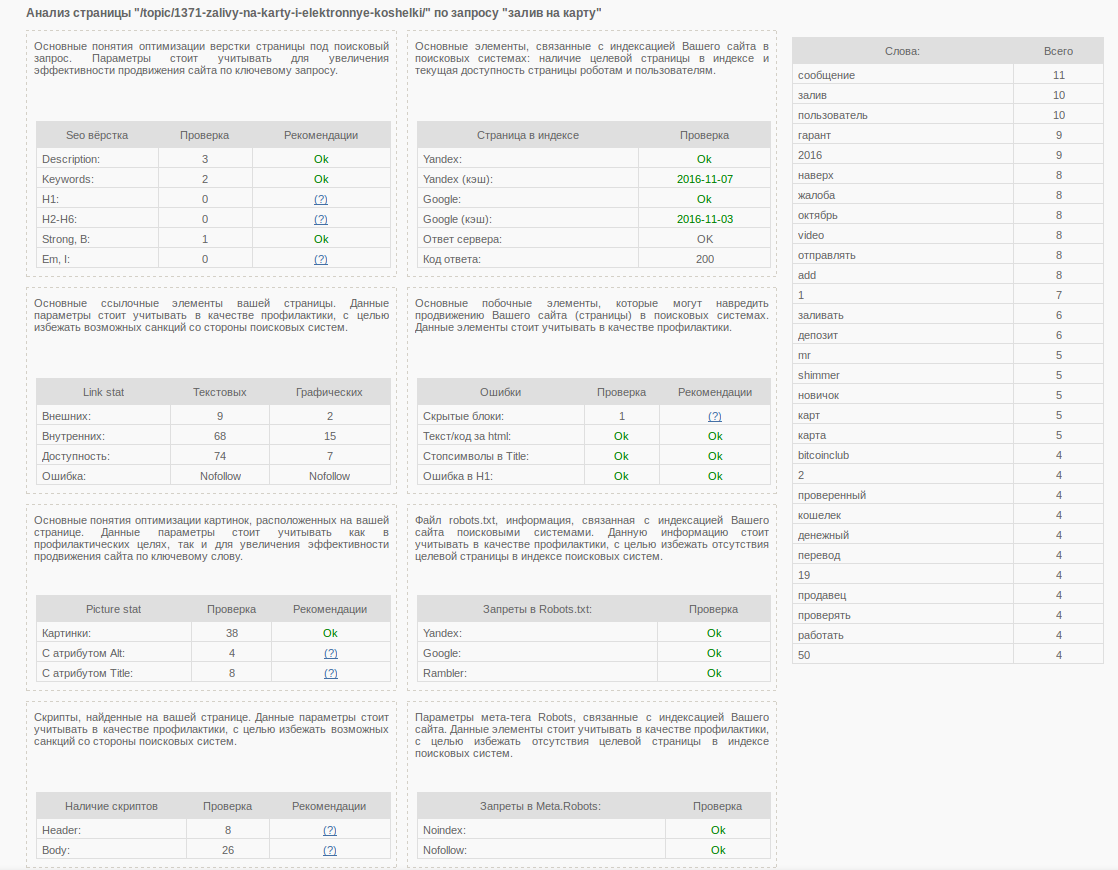Image resolution: width=1118 pixels, height=870 pixels.
Task: Select the word 'проверять' row
Action: click(948, 614)
